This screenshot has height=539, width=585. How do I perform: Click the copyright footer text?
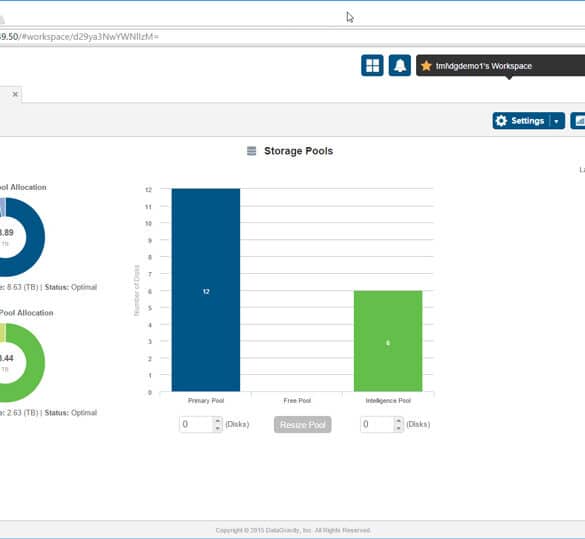[293, 530]
